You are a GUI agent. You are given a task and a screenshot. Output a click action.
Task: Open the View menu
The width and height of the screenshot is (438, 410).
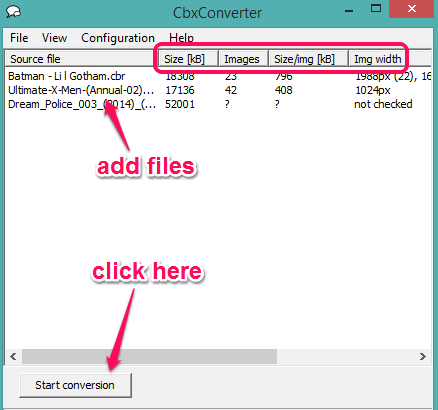tap(54, 38)
